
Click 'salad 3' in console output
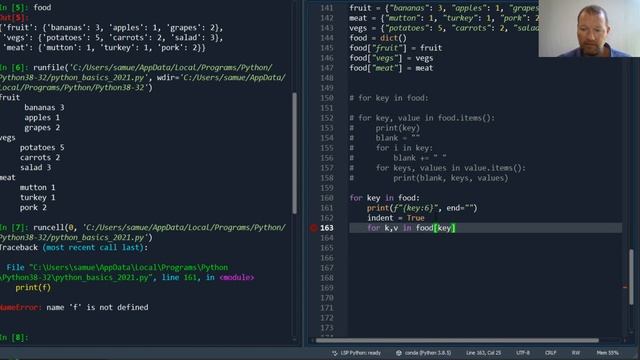pos(36,167)
